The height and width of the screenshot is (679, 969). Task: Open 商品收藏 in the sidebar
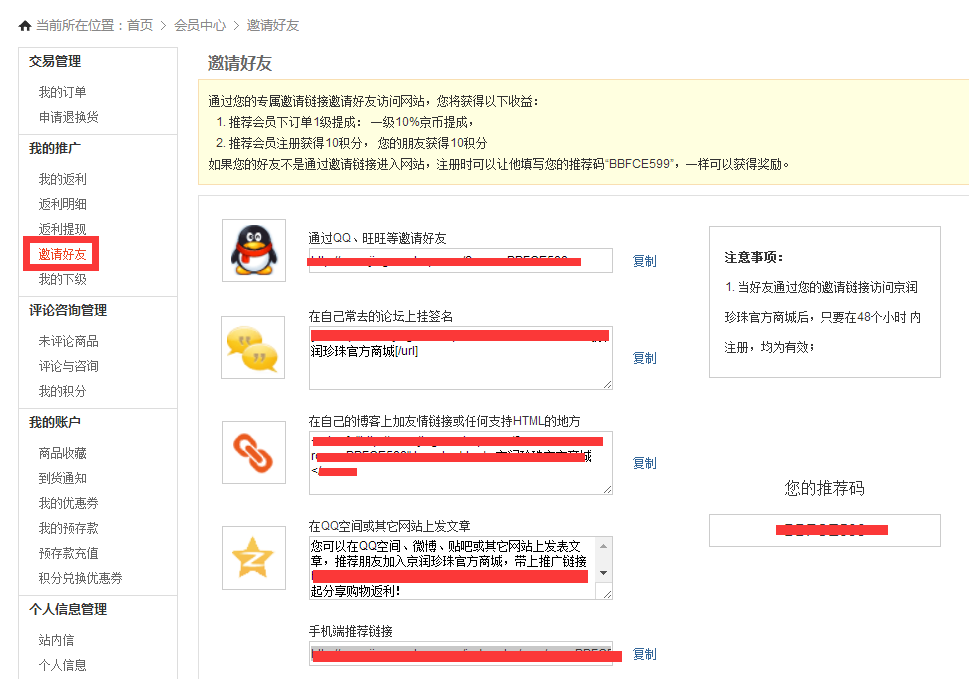click(62, 453)
